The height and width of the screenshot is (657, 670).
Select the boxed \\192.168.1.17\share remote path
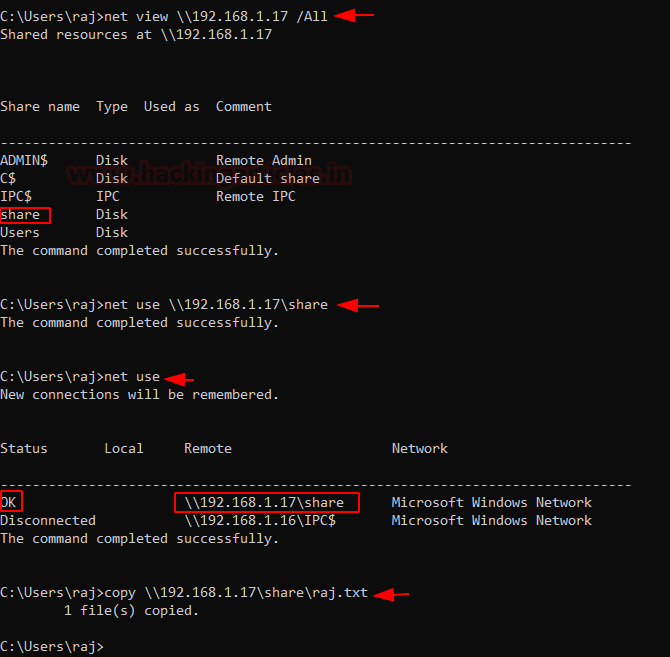click(265, 502)
